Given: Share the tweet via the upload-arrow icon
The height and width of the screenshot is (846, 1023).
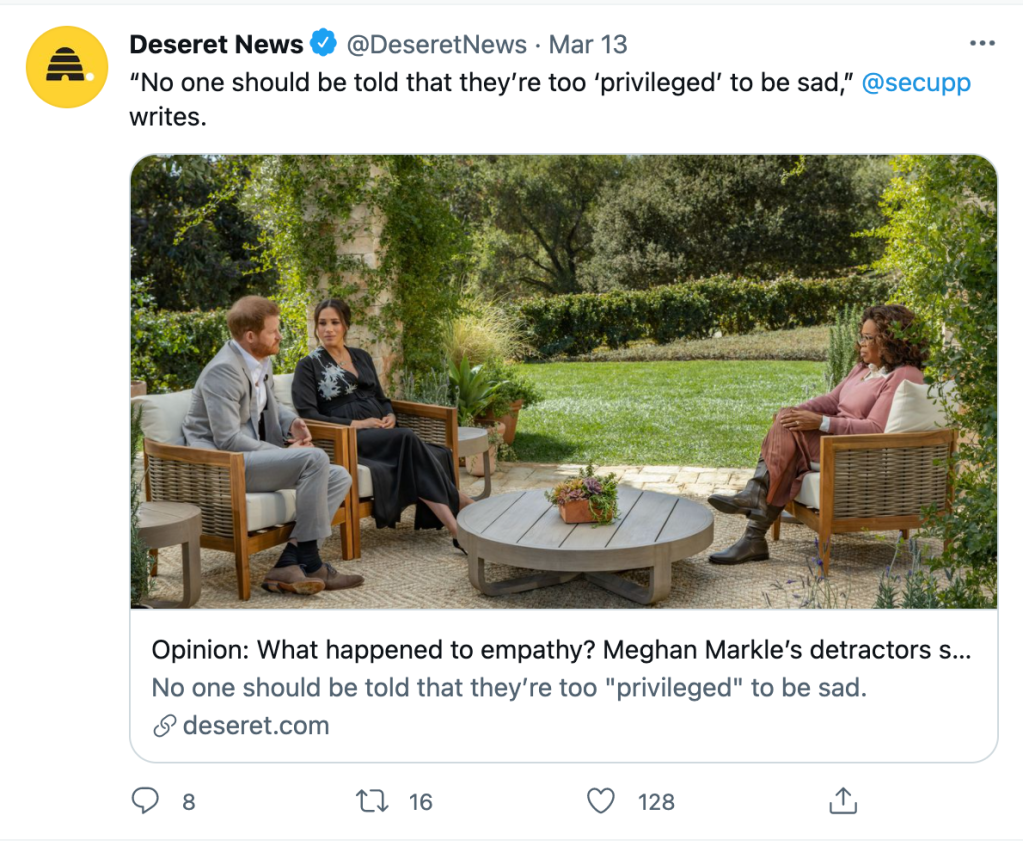Looking at the screenshot, I should click(x=843, y=801).
